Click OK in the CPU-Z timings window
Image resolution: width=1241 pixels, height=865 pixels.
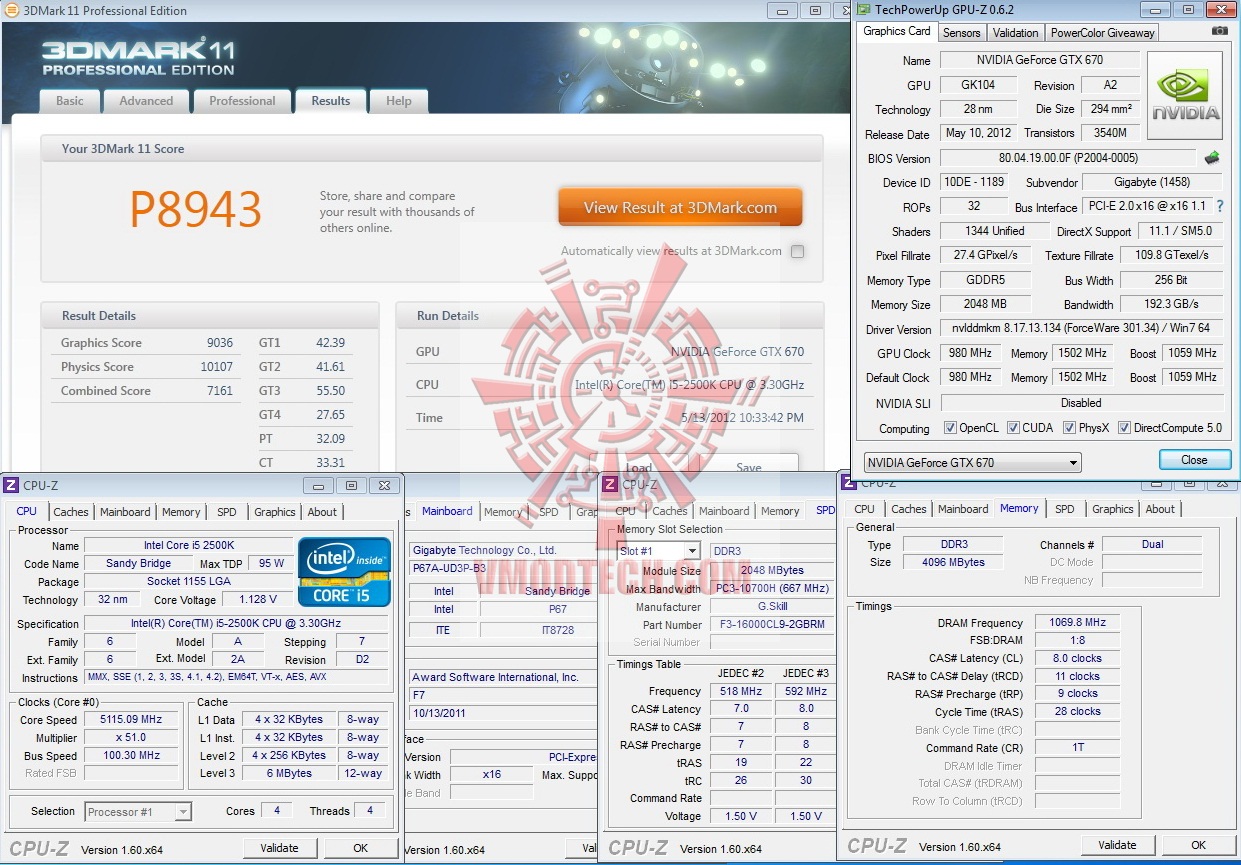coord(1198,845)
